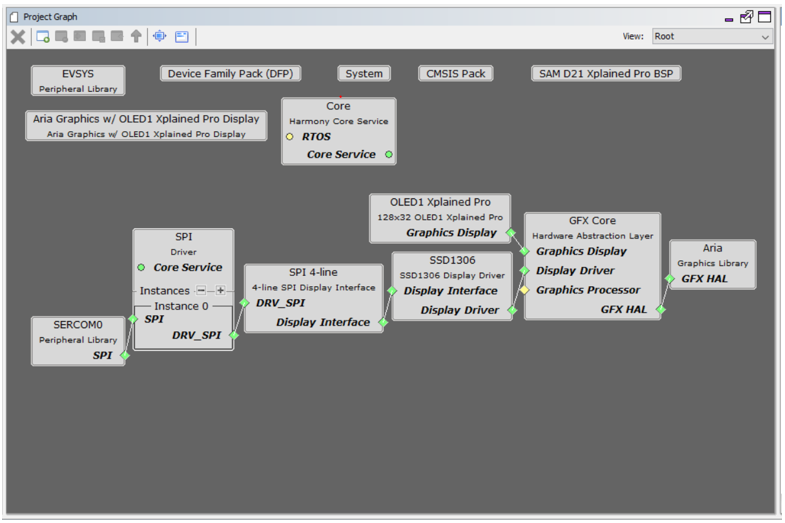Click the gray up arrow toolbar icon
The image size is (785, 523).
pyautogui.click(x=136, y=36)
